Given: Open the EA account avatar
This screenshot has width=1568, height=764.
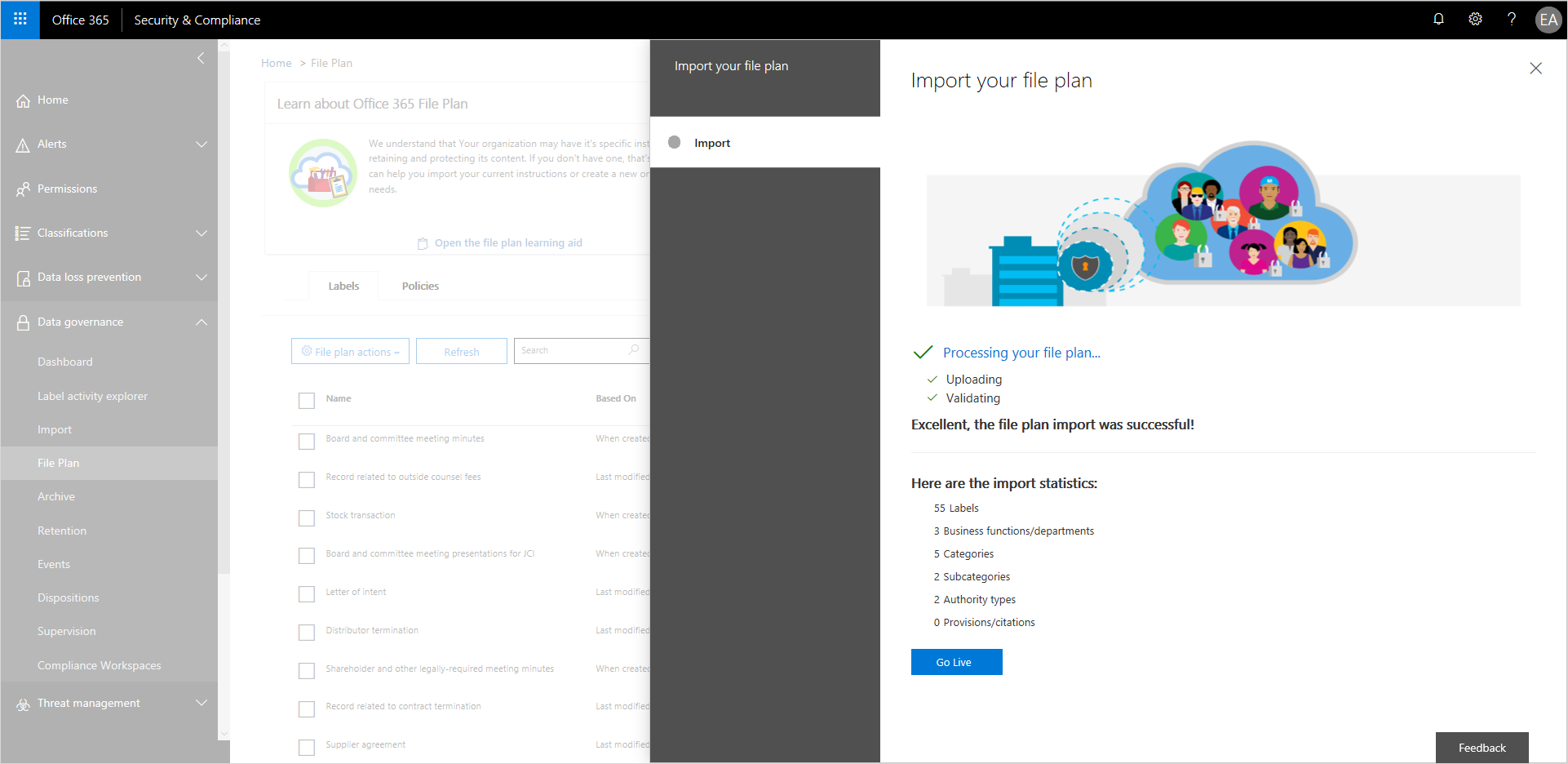Looking at the screenshot, I should 1548,20.
